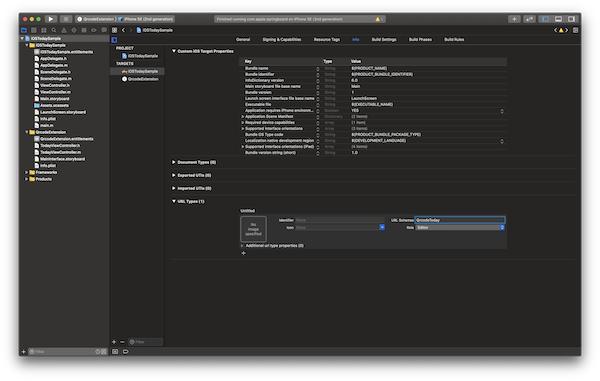The width and height of the screenshot is (600, 381).
Task: Remove the selected target with minus button
Action: point(122,342)
